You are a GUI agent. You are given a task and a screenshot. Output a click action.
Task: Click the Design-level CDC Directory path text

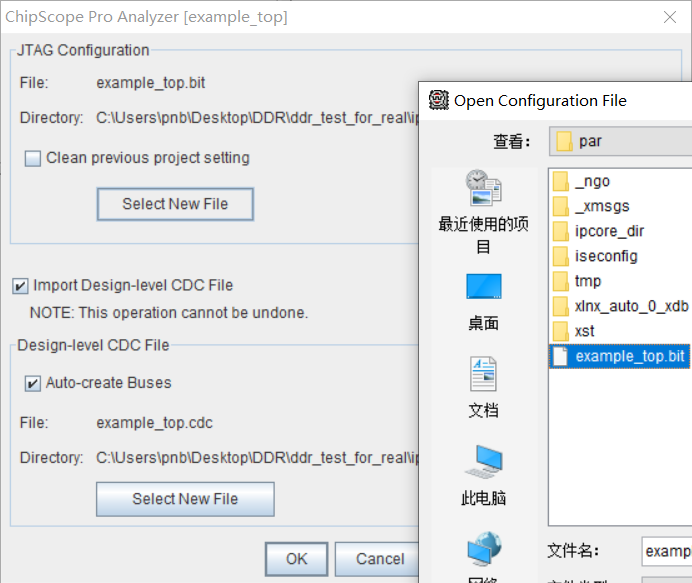(x=257, y=458)
